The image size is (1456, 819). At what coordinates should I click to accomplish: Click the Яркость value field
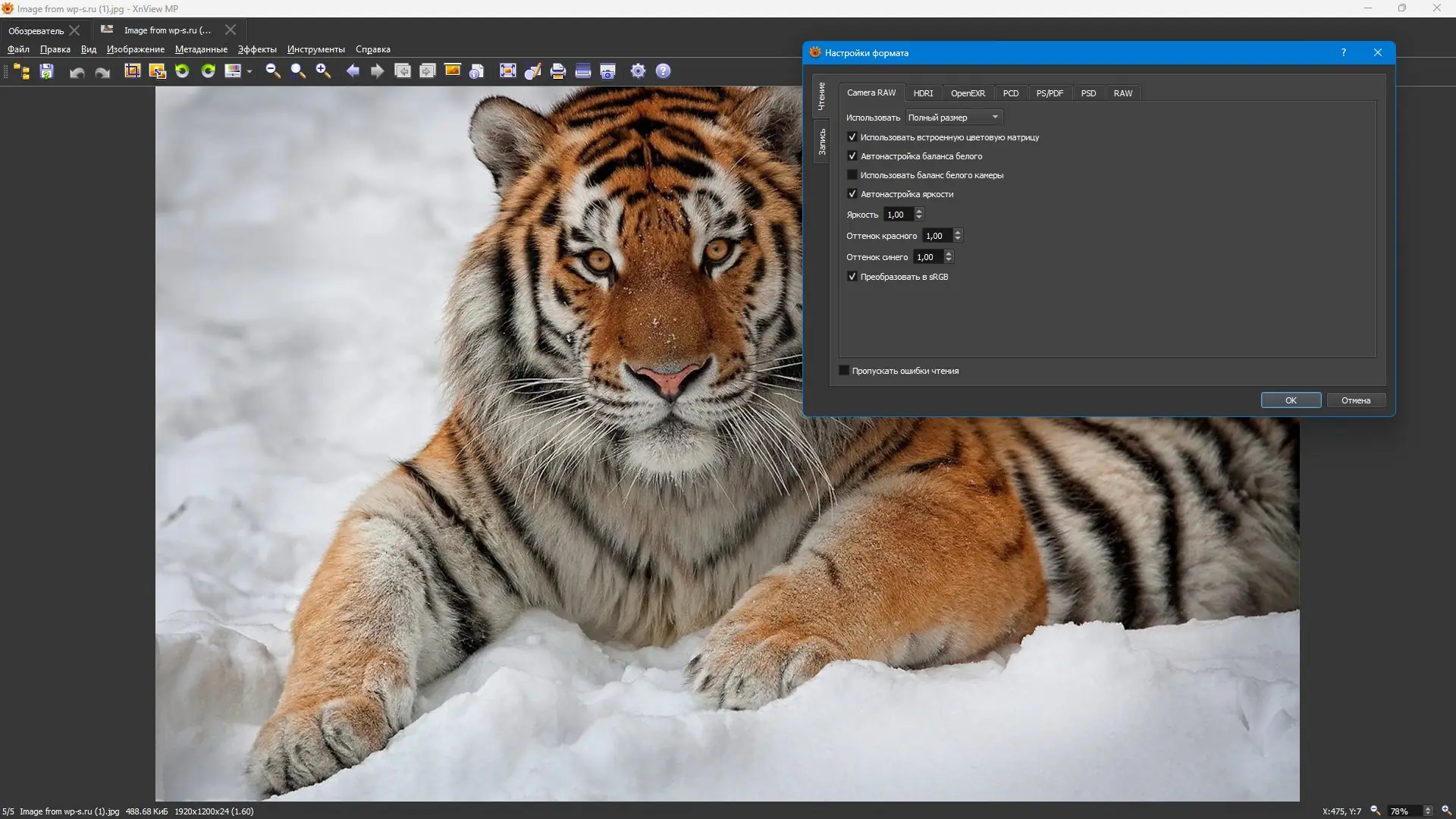(899, 215)
